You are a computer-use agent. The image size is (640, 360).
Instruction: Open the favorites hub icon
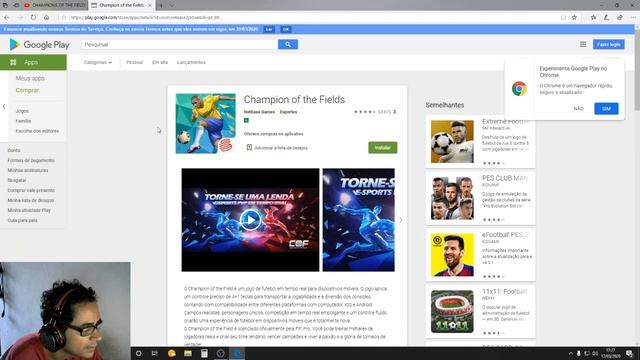[593, 18]
